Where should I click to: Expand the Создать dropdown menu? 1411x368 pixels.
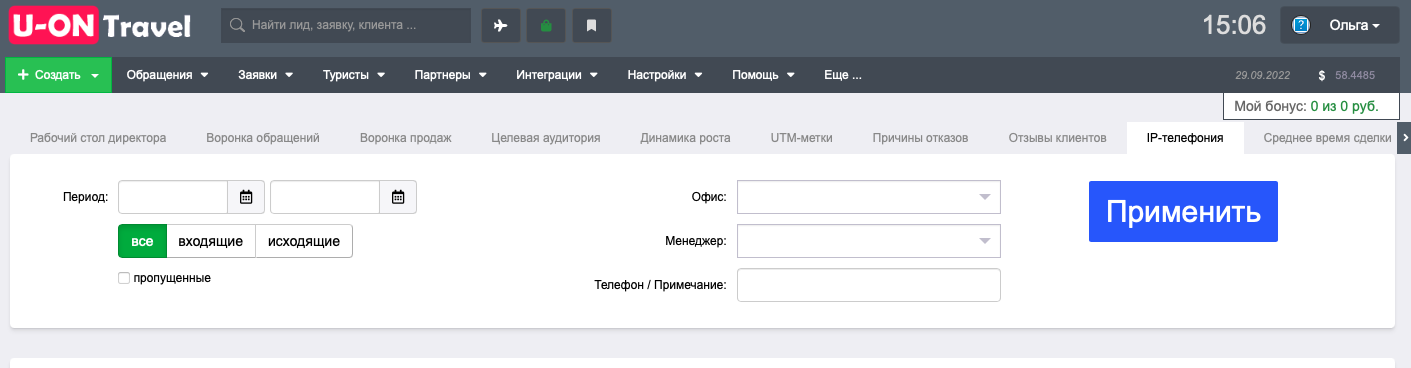click(x=58, y=75)
